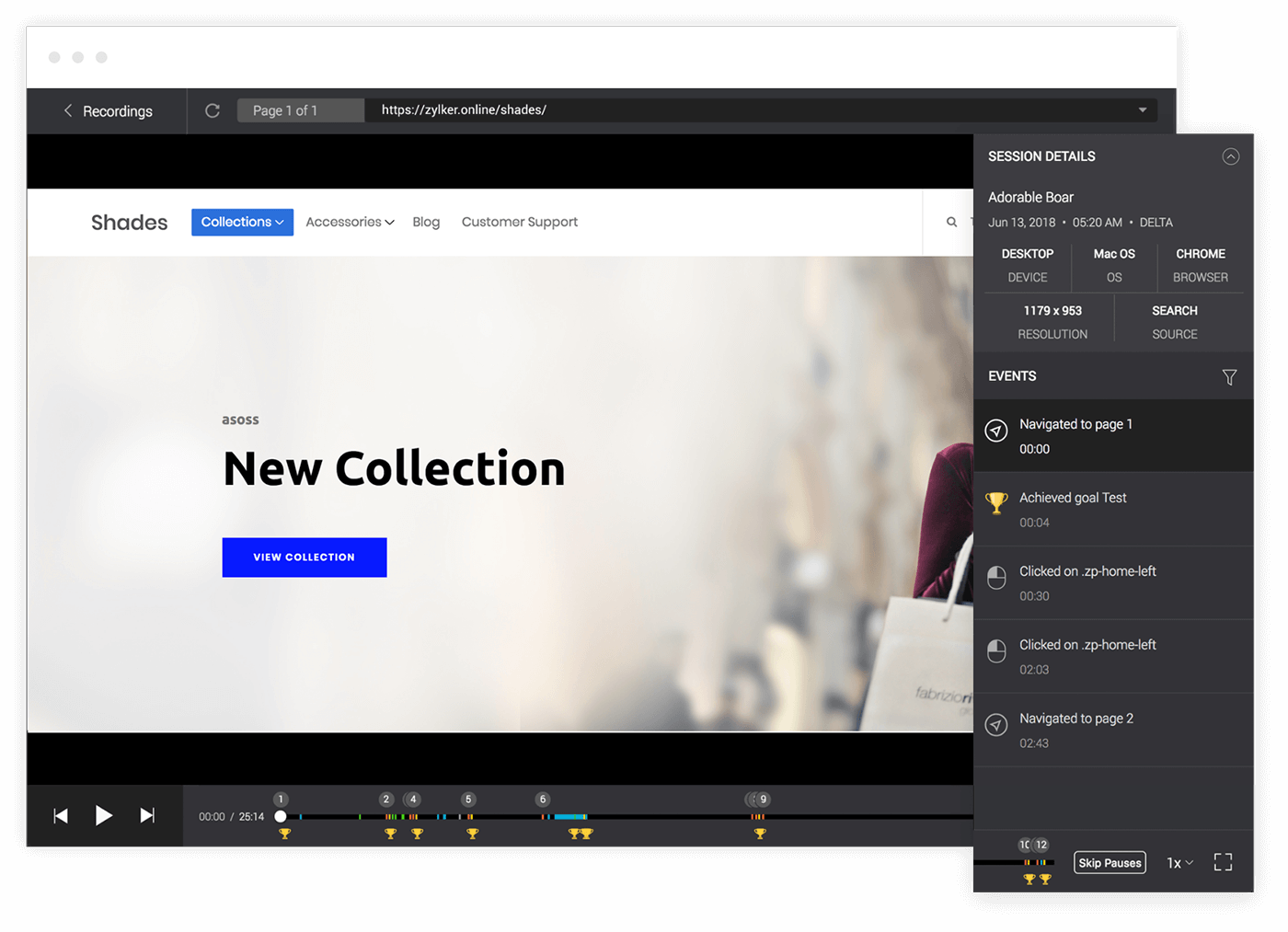The image size is (1288, 932).
Task: Skip to previous recording with the back icon
Action: (x=61, y=816)
